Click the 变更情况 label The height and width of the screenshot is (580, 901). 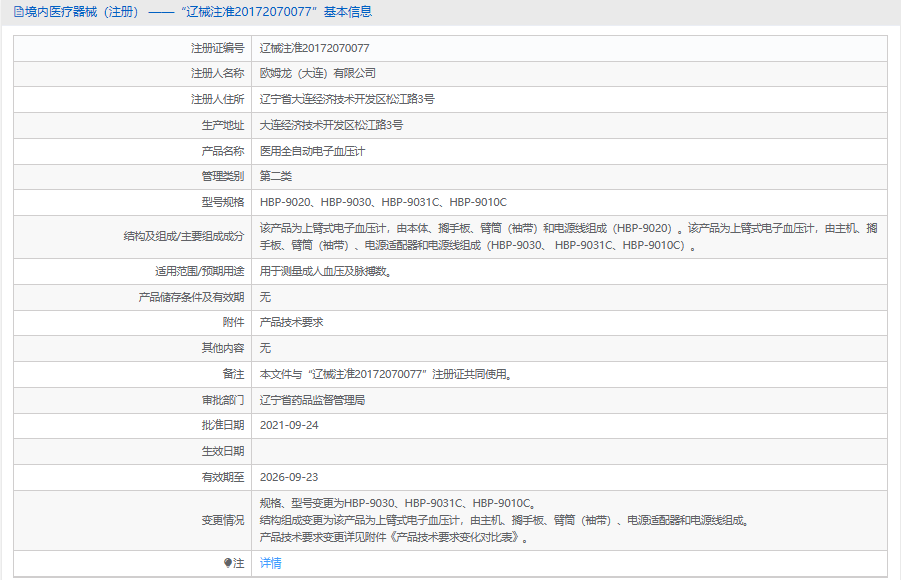(x=222, y=520)
